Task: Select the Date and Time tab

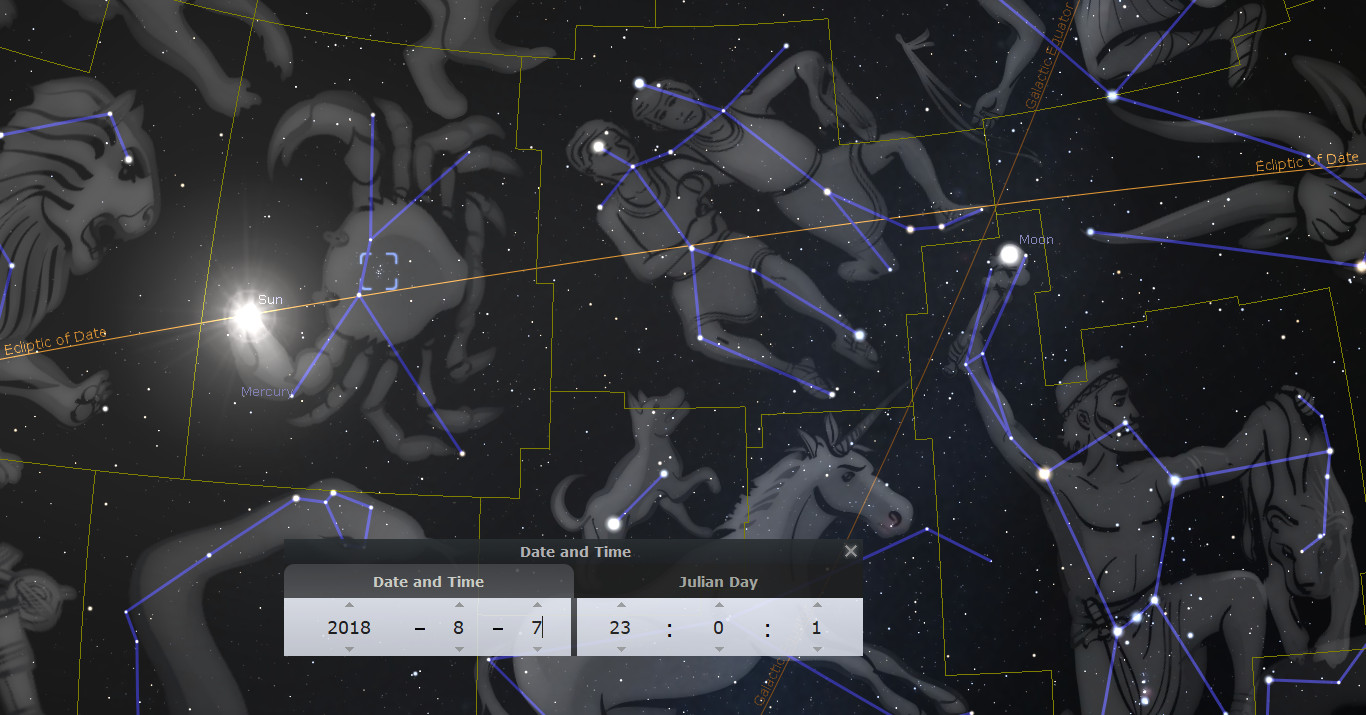Action: pos(428,581)
